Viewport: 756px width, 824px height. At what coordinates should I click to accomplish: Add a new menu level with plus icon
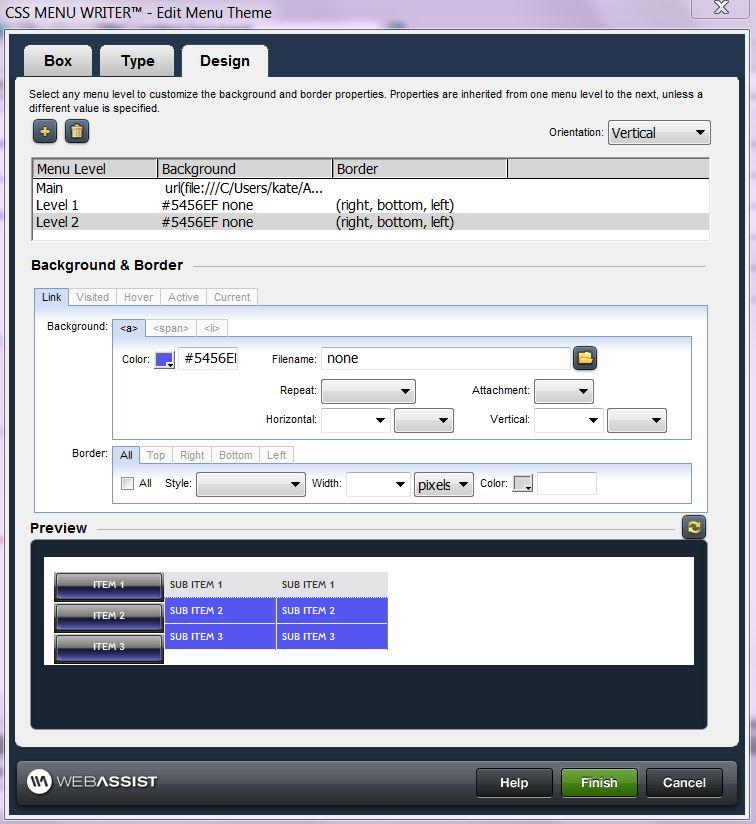pos(45,131)
